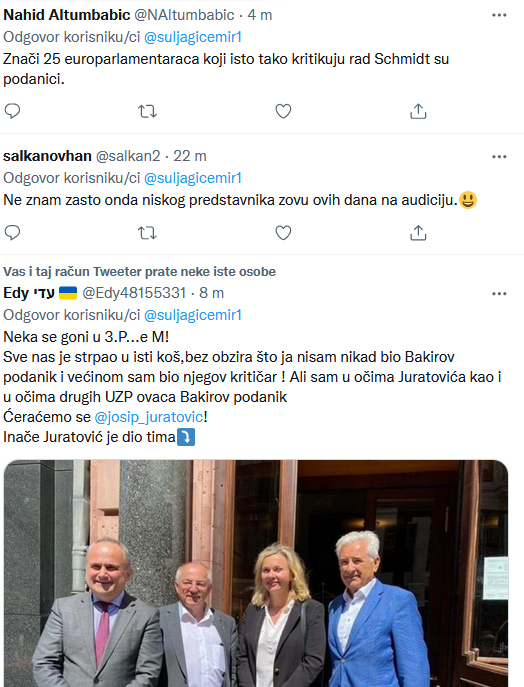This screenshot has height=687, width=524.
Task: Open the attached group photo
Action: tap(256, 573)
